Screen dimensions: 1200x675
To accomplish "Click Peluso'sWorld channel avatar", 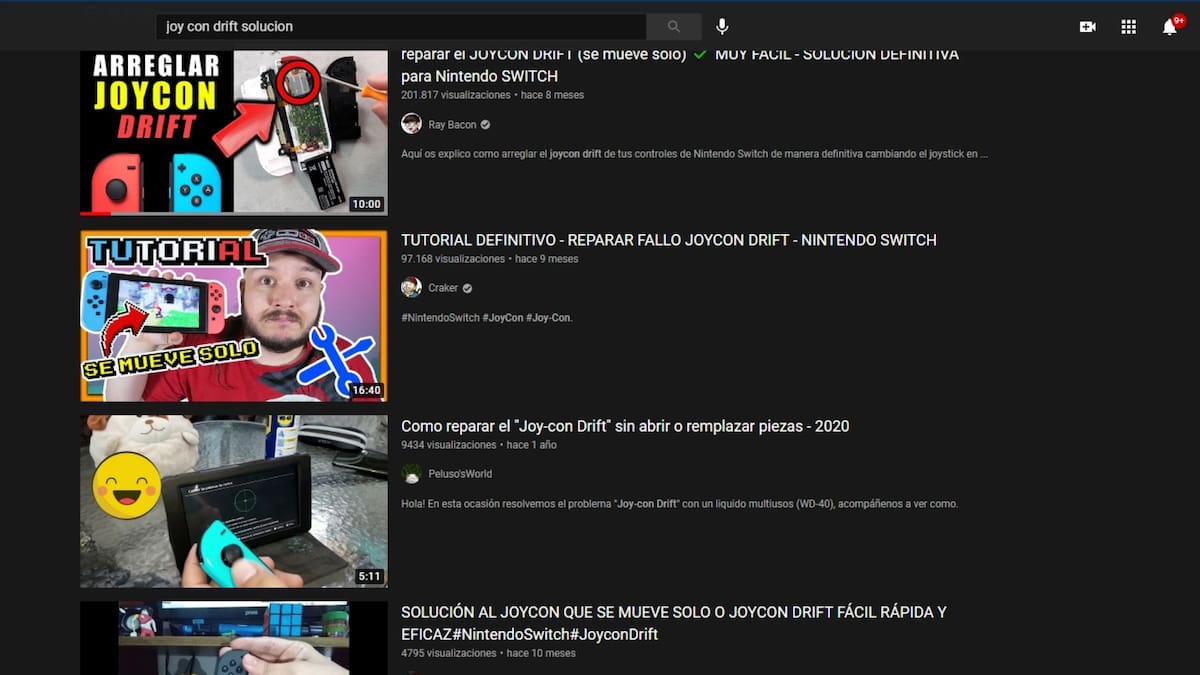I will 411,474.
